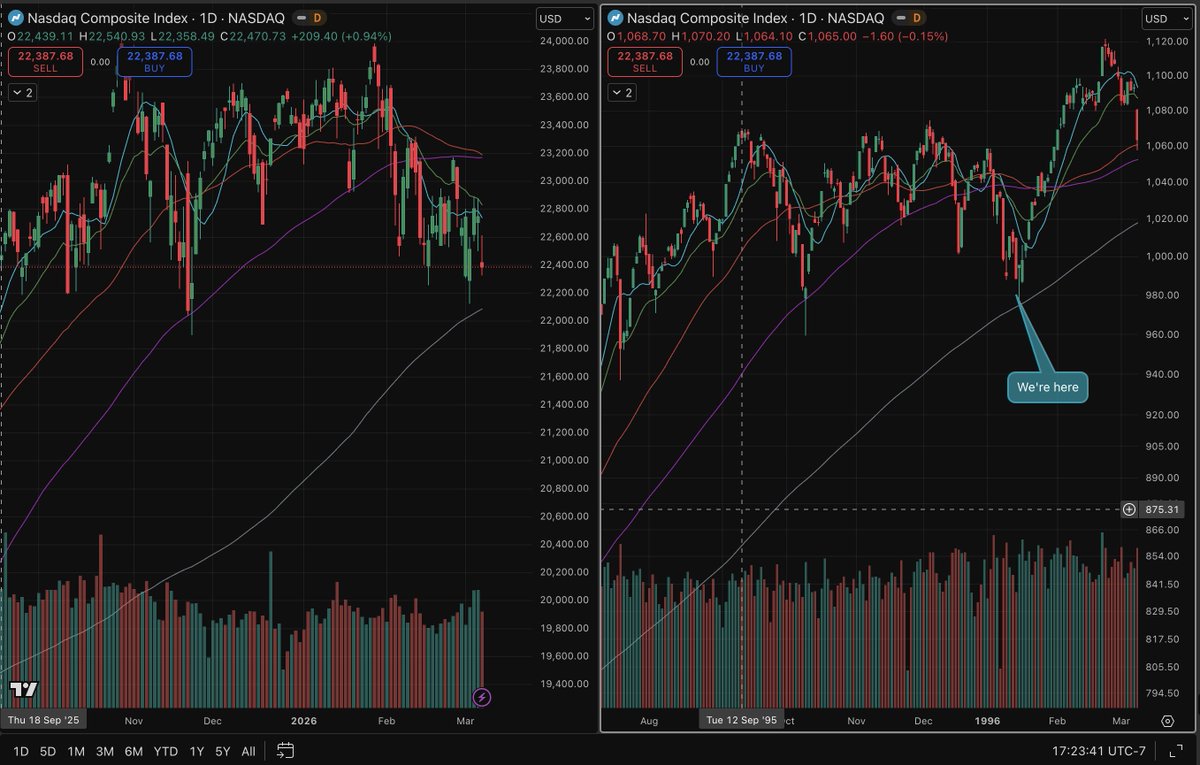The width and height of the screenshot is (1200, 765).
Task: Click the 2026 label on left time axis
Action: tap(304, 720)
